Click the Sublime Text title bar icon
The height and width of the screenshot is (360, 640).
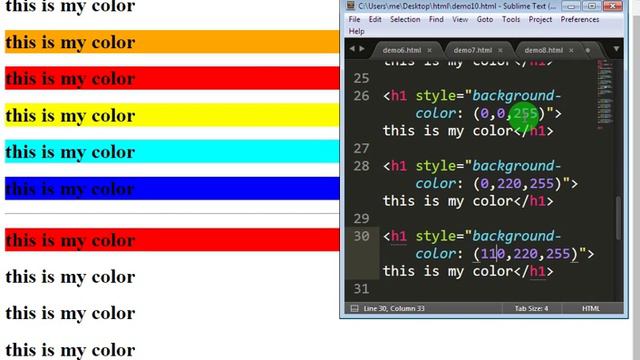click(351, 5)
